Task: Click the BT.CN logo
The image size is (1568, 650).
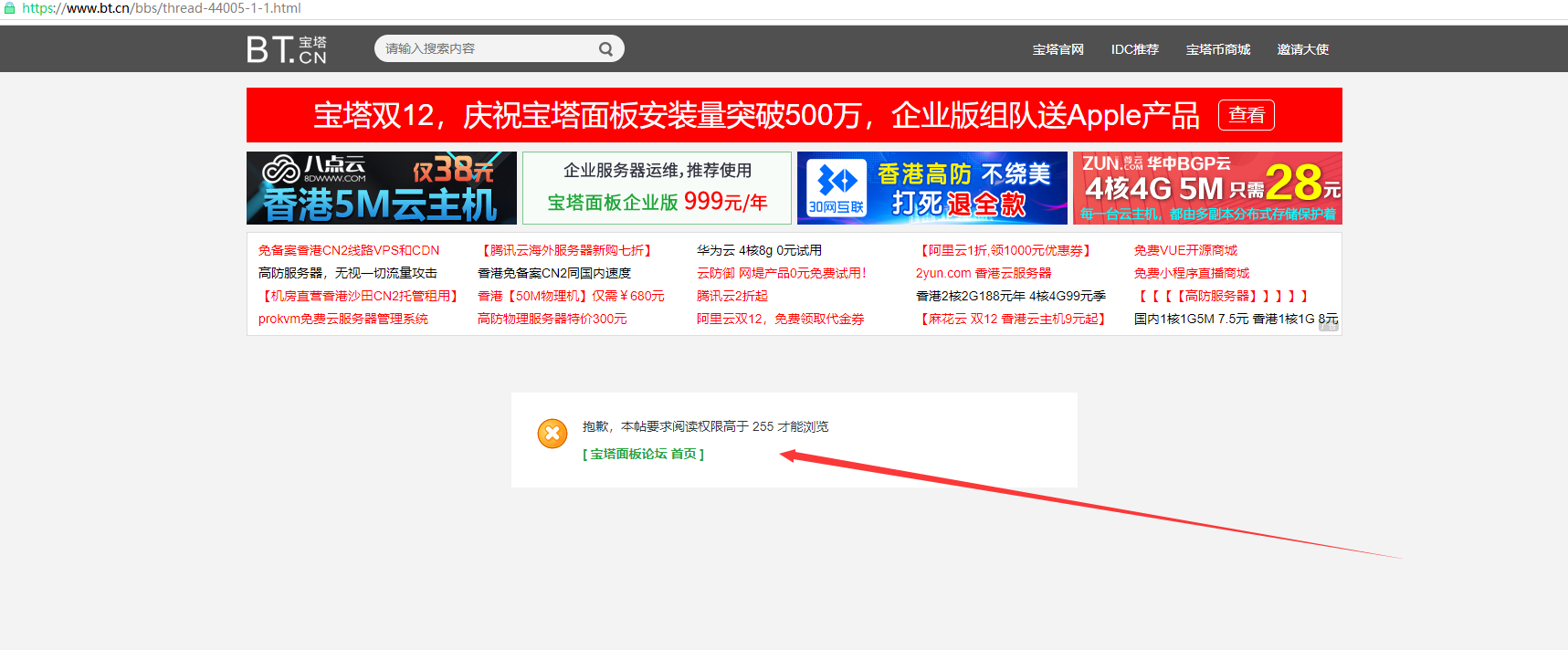Action: (287, 49)
